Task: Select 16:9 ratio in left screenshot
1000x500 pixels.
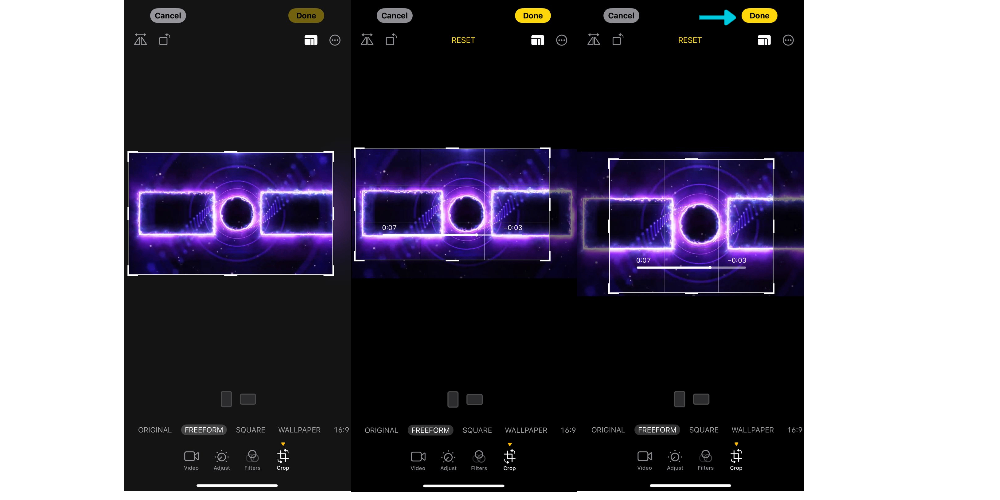Action: pyautogui.click(x=342, y=430)
